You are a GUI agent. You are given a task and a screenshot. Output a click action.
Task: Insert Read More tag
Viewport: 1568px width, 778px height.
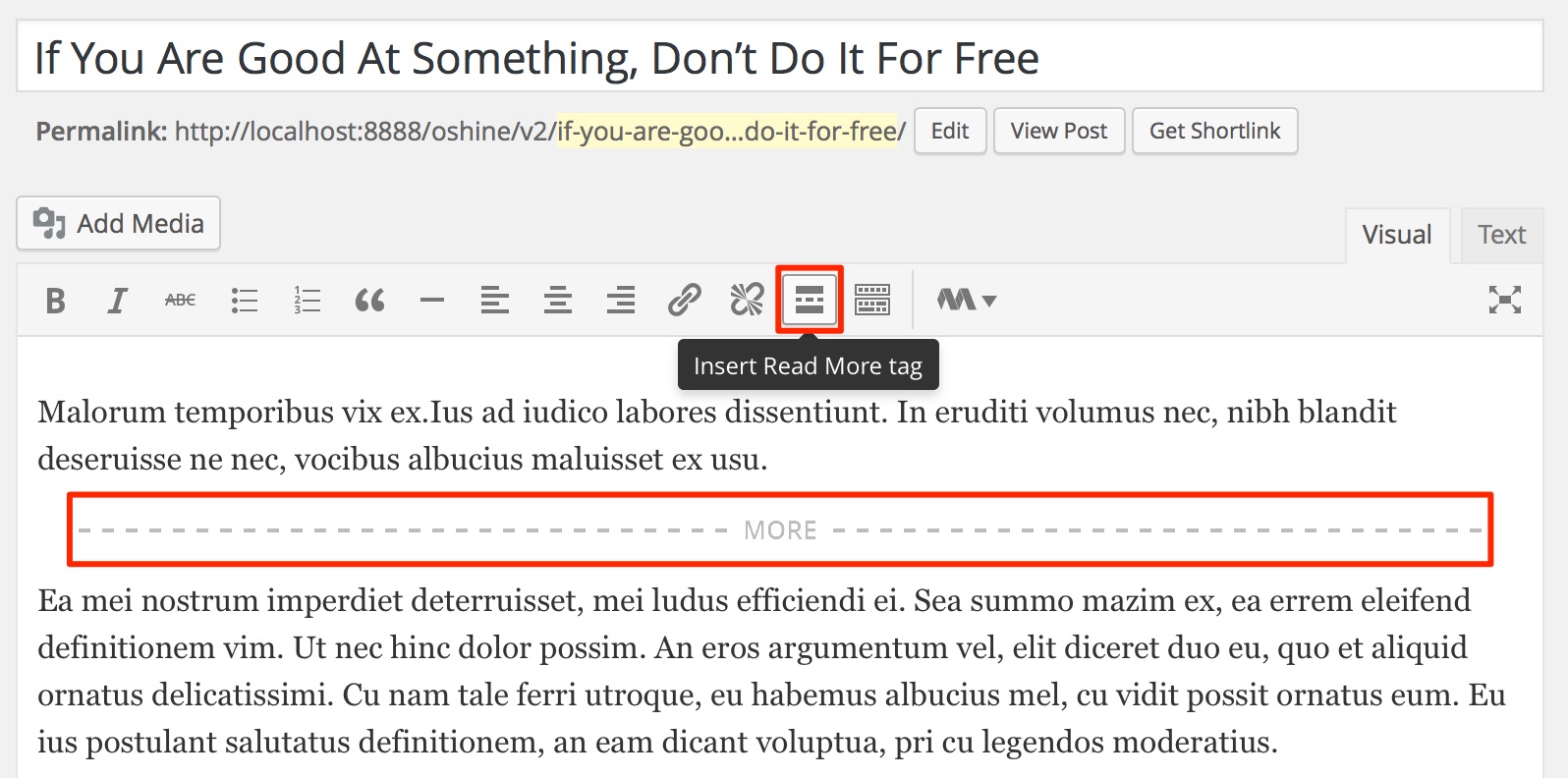tap(810, 300)
